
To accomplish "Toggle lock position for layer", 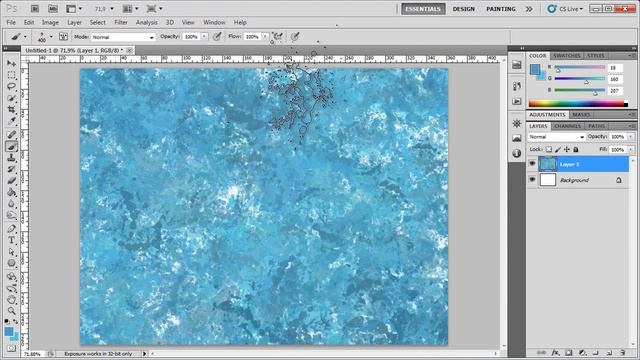I will [567, 149].
